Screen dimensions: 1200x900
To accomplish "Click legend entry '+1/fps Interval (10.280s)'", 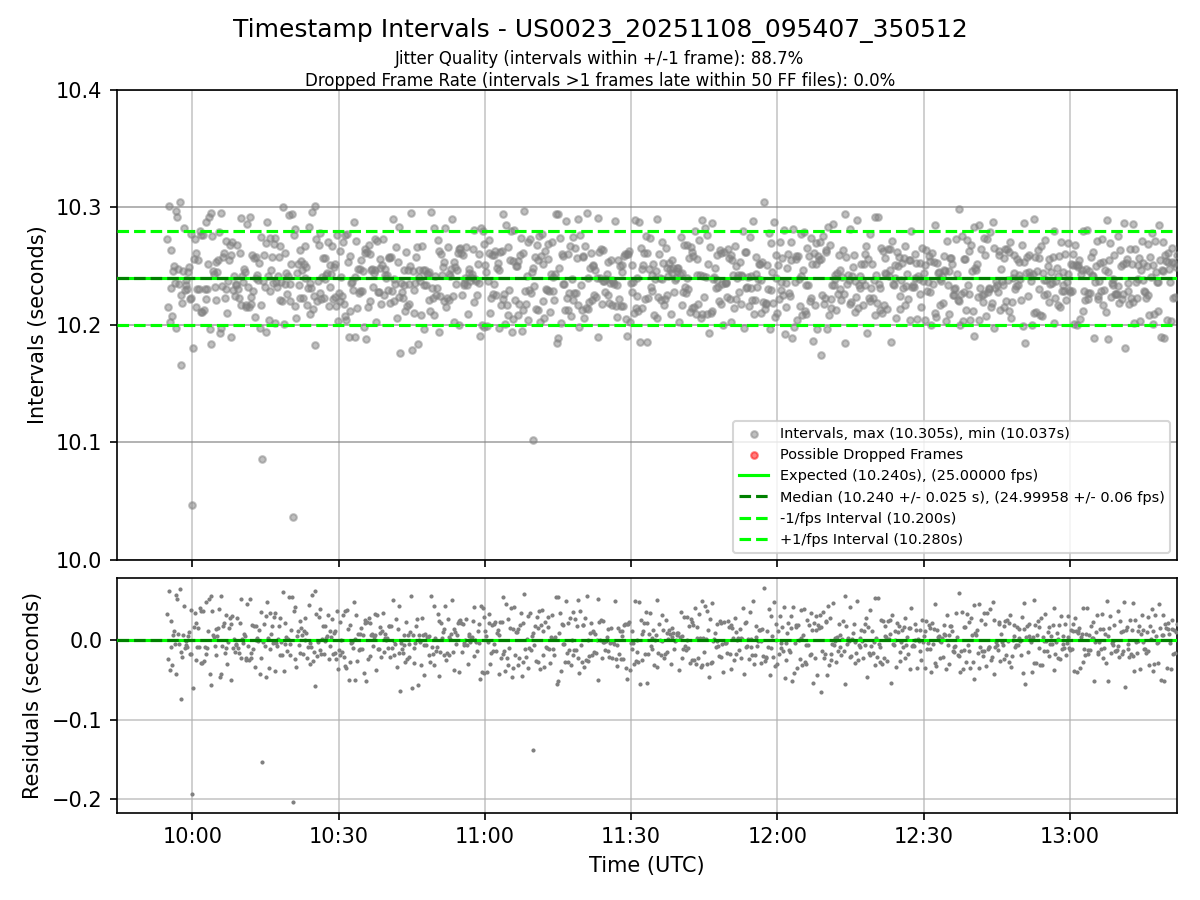I will 871,539.
